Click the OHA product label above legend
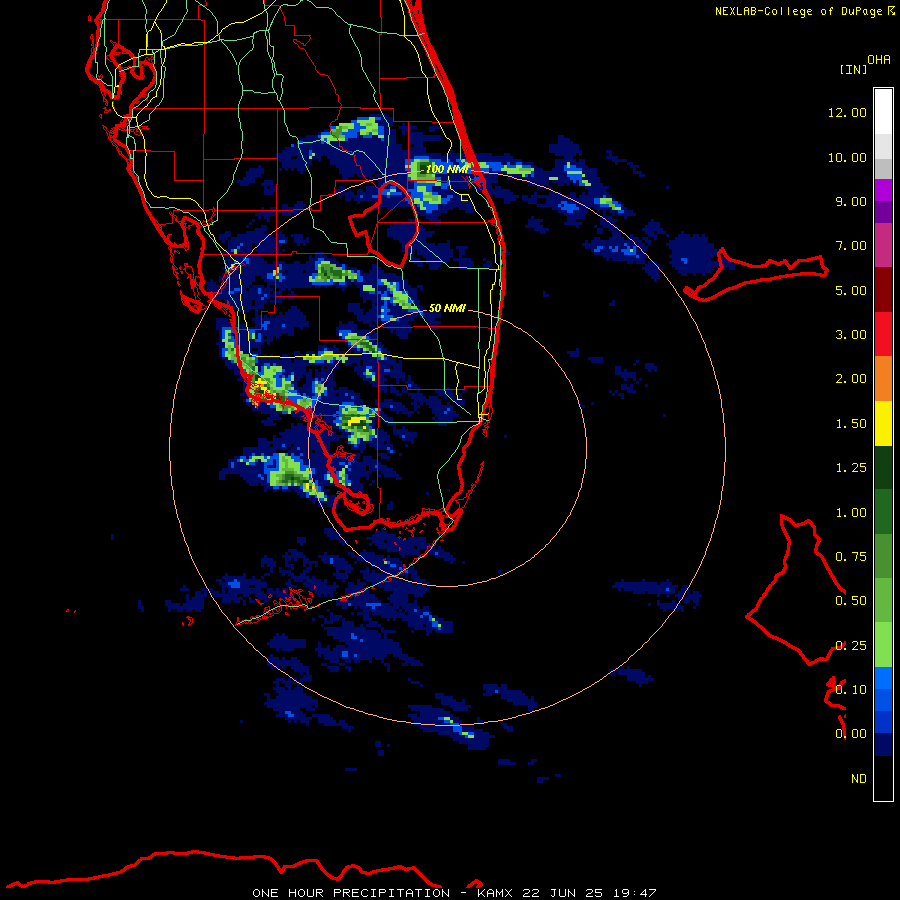Screen dimensions: 900x900 tap(879, 60)
